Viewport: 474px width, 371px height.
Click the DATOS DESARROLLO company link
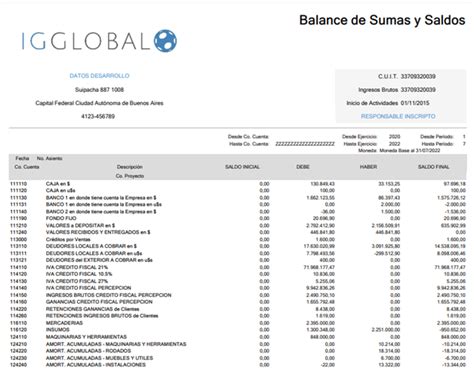tap(99, 76)
